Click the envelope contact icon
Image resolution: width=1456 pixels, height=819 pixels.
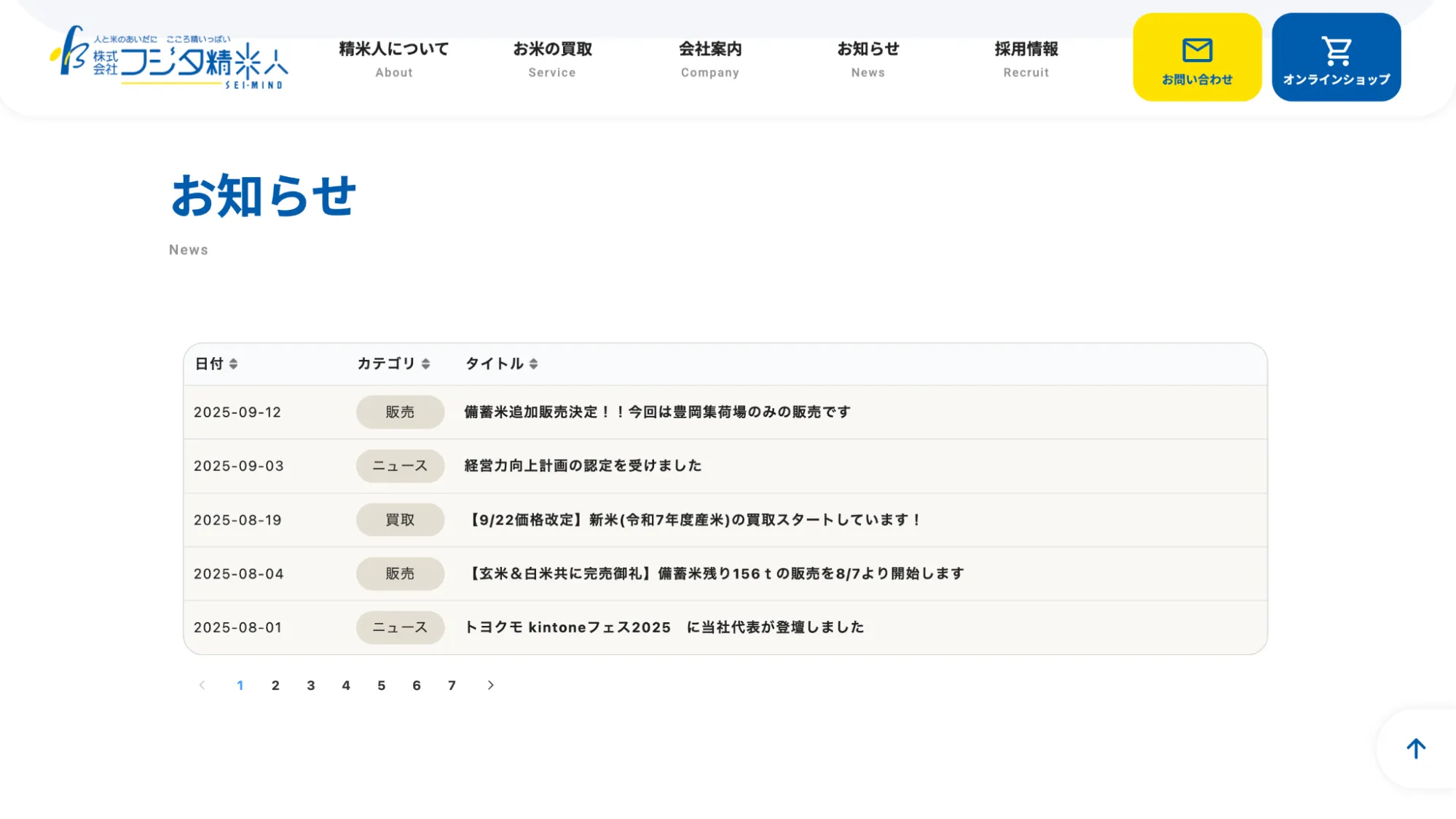[1197, 50]
